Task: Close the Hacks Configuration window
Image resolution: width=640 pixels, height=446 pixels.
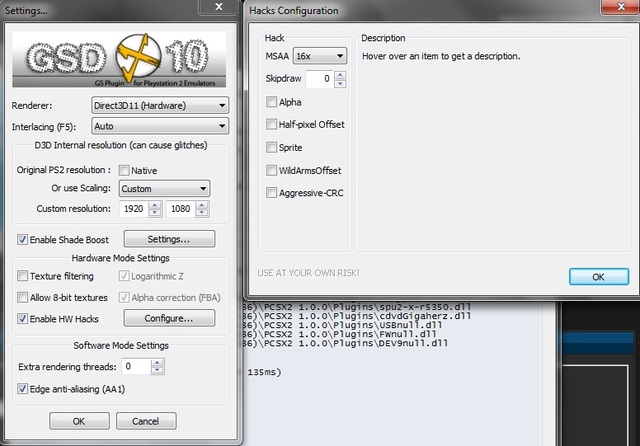Action: click(x=621, y=7)
